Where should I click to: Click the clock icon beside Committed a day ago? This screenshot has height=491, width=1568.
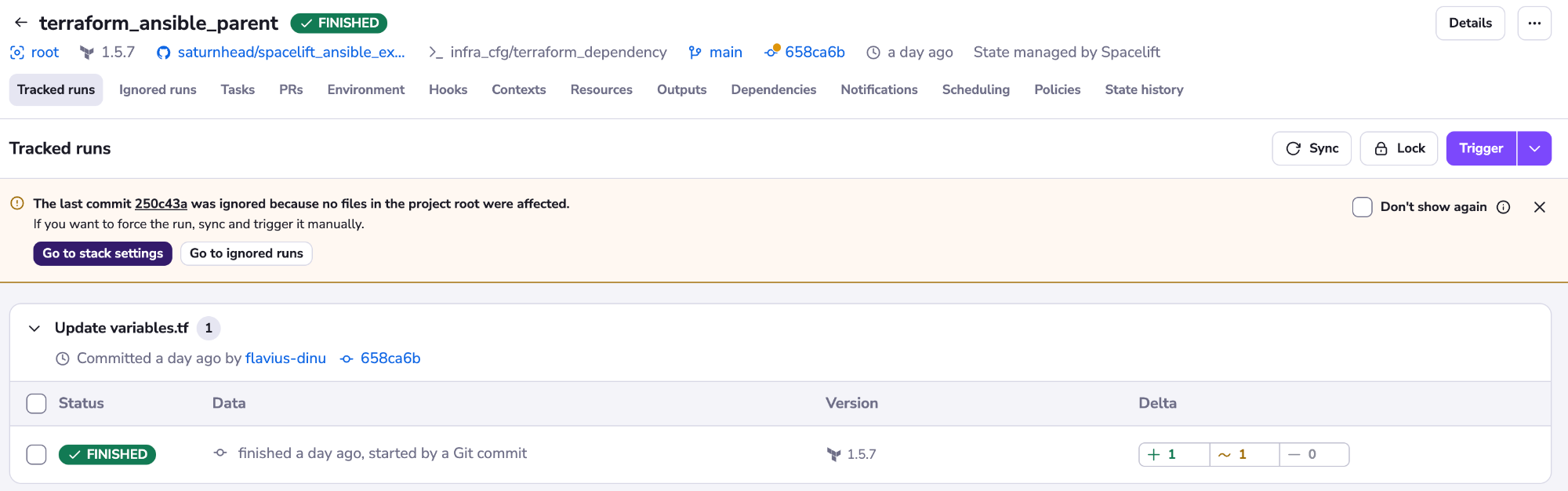click(63, 358)
